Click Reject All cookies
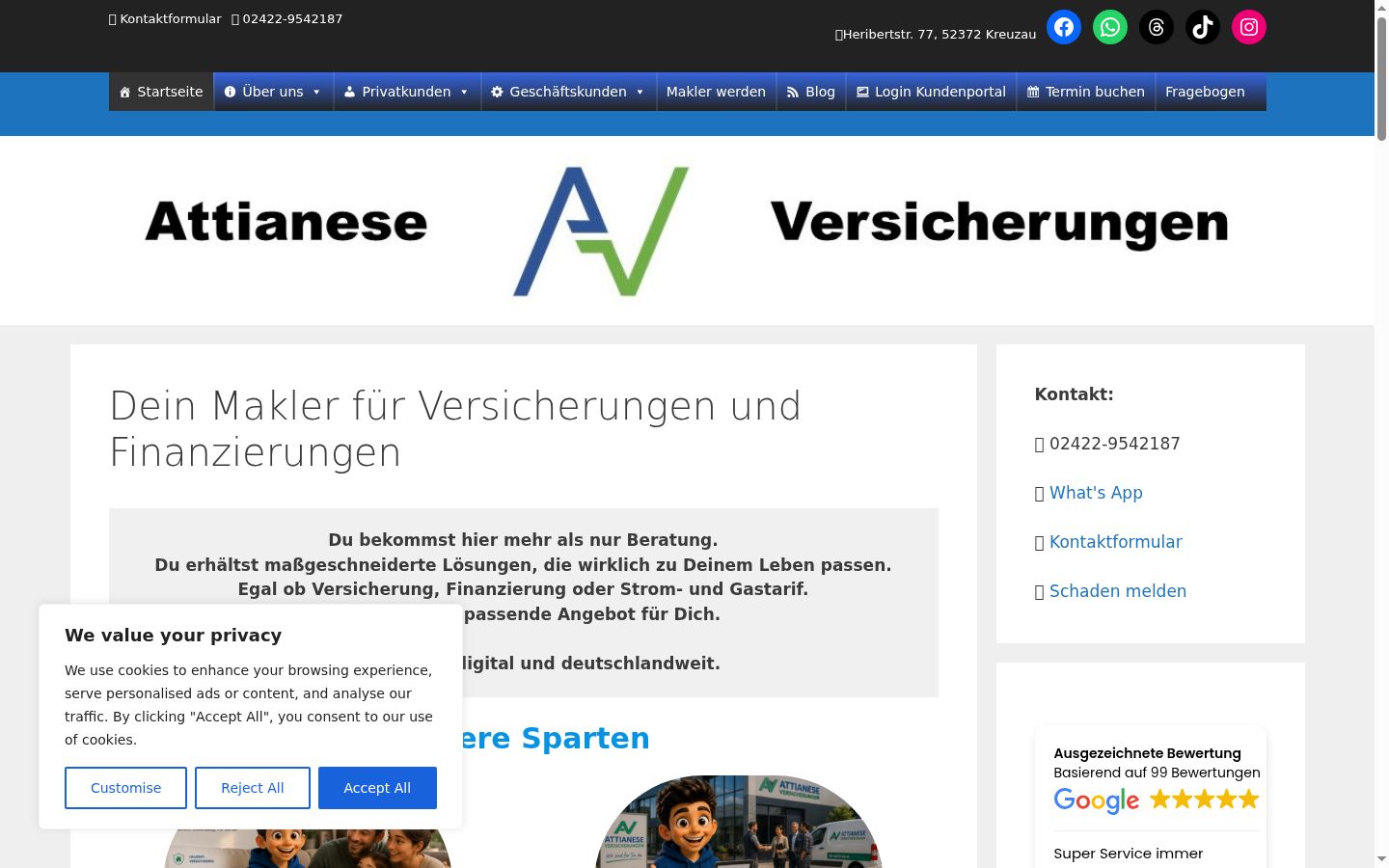This screenshot has width=1389, height=868. pos(253,788)
